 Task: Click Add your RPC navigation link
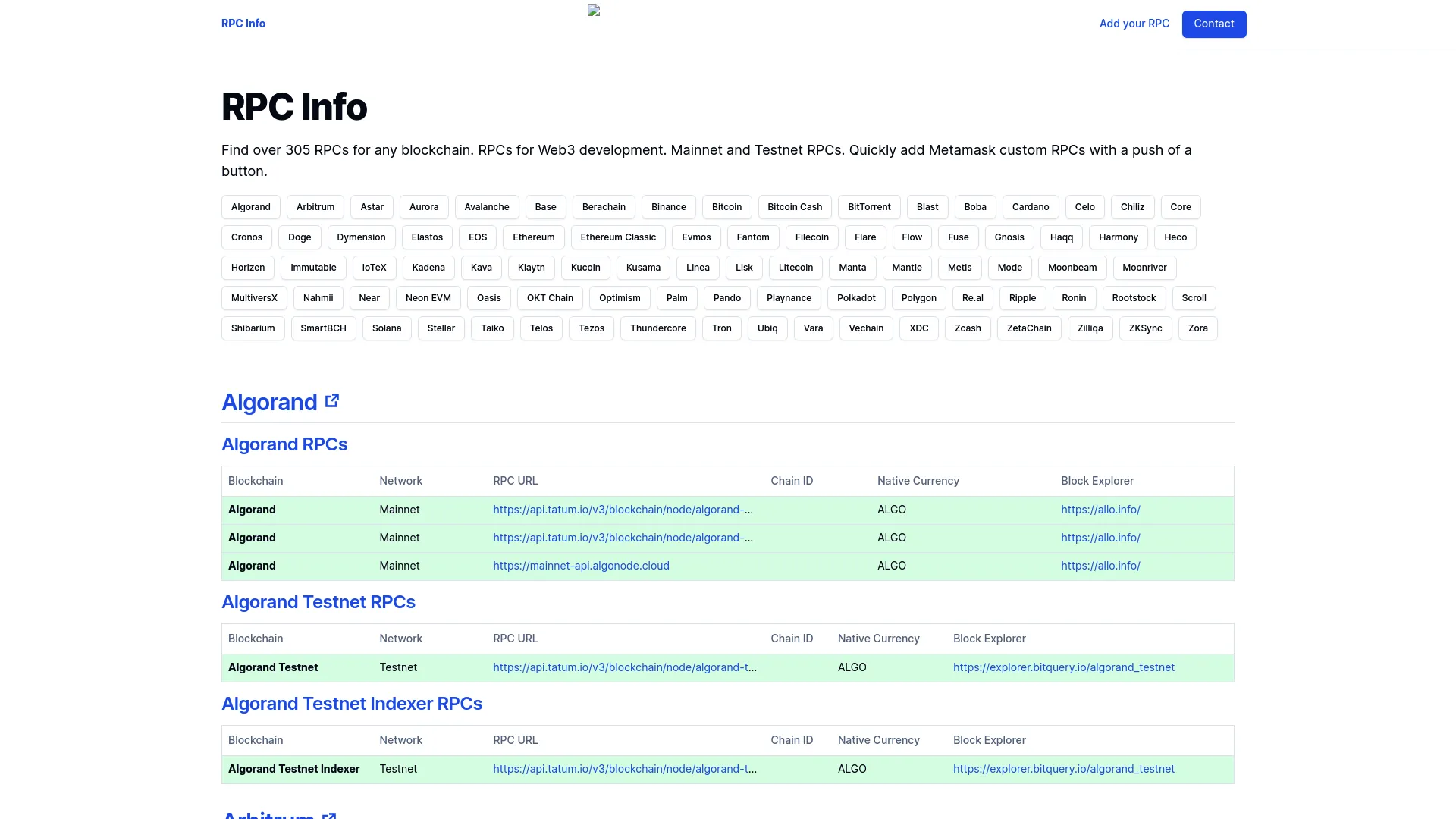point(1134,24)
